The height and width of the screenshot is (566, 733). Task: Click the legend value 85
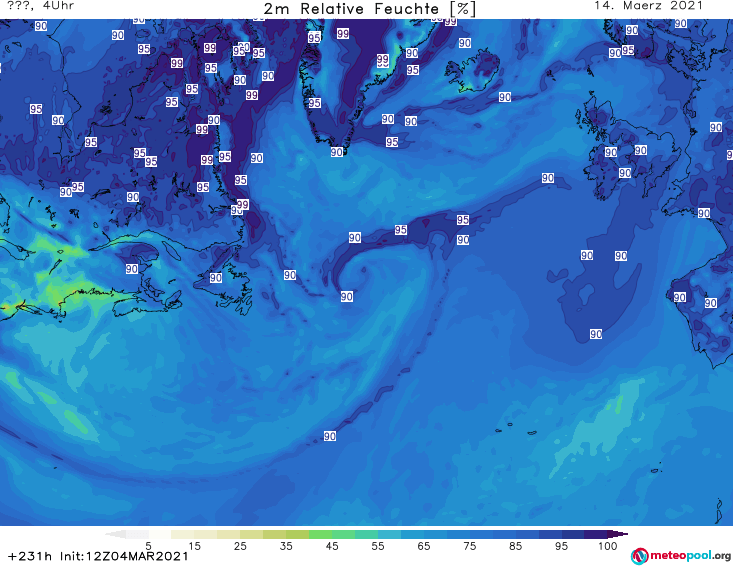[516, 546]
